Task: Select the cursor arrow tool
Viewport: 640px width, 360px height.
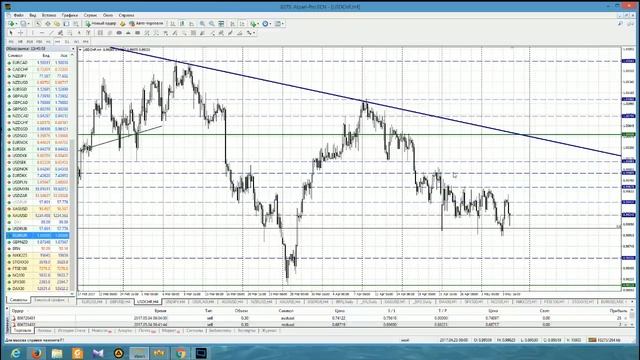Action: coord(11,33)
